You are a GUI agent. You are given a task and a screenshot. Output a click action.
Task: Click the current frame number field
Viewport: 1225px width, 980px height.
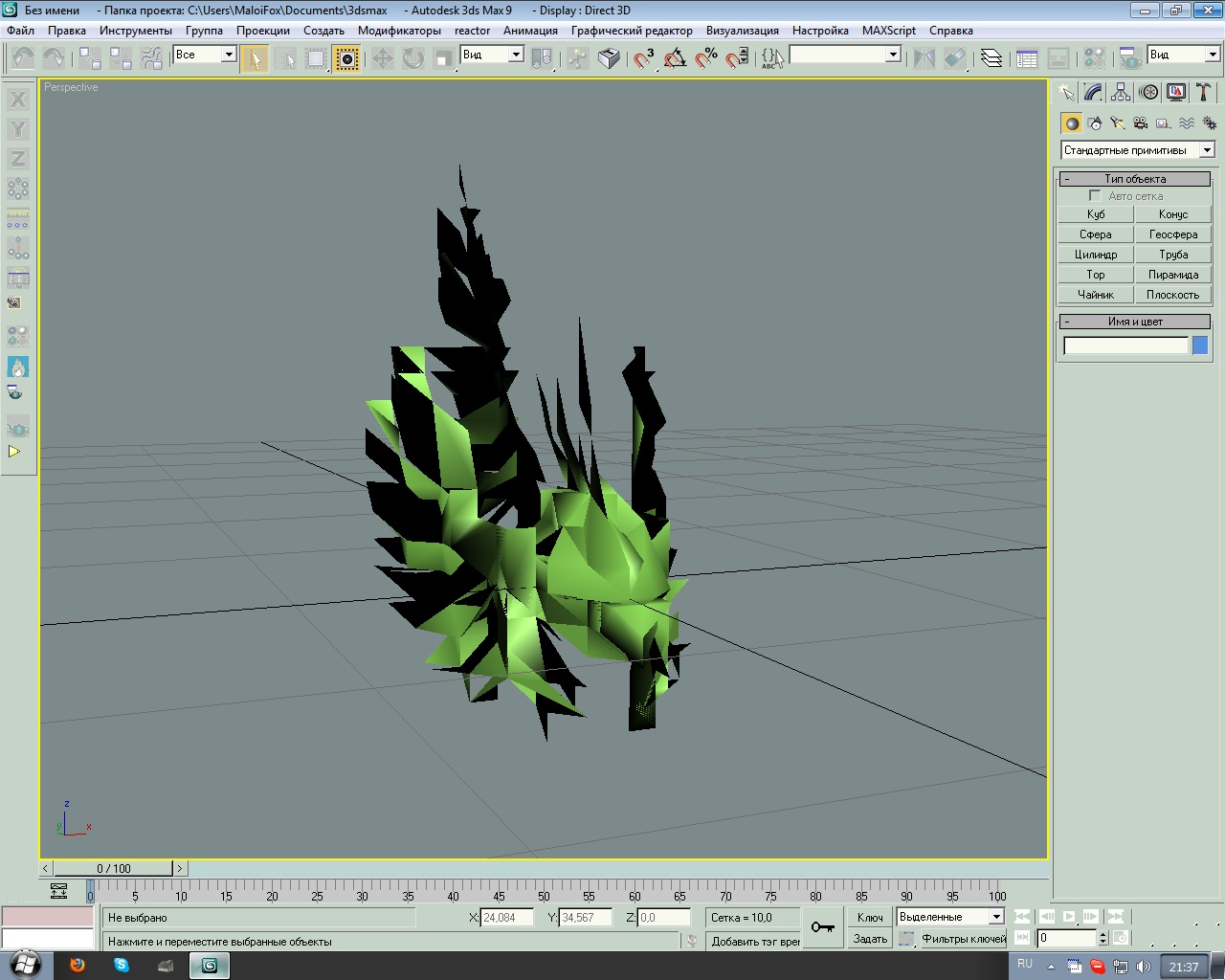pos(1067,938)
